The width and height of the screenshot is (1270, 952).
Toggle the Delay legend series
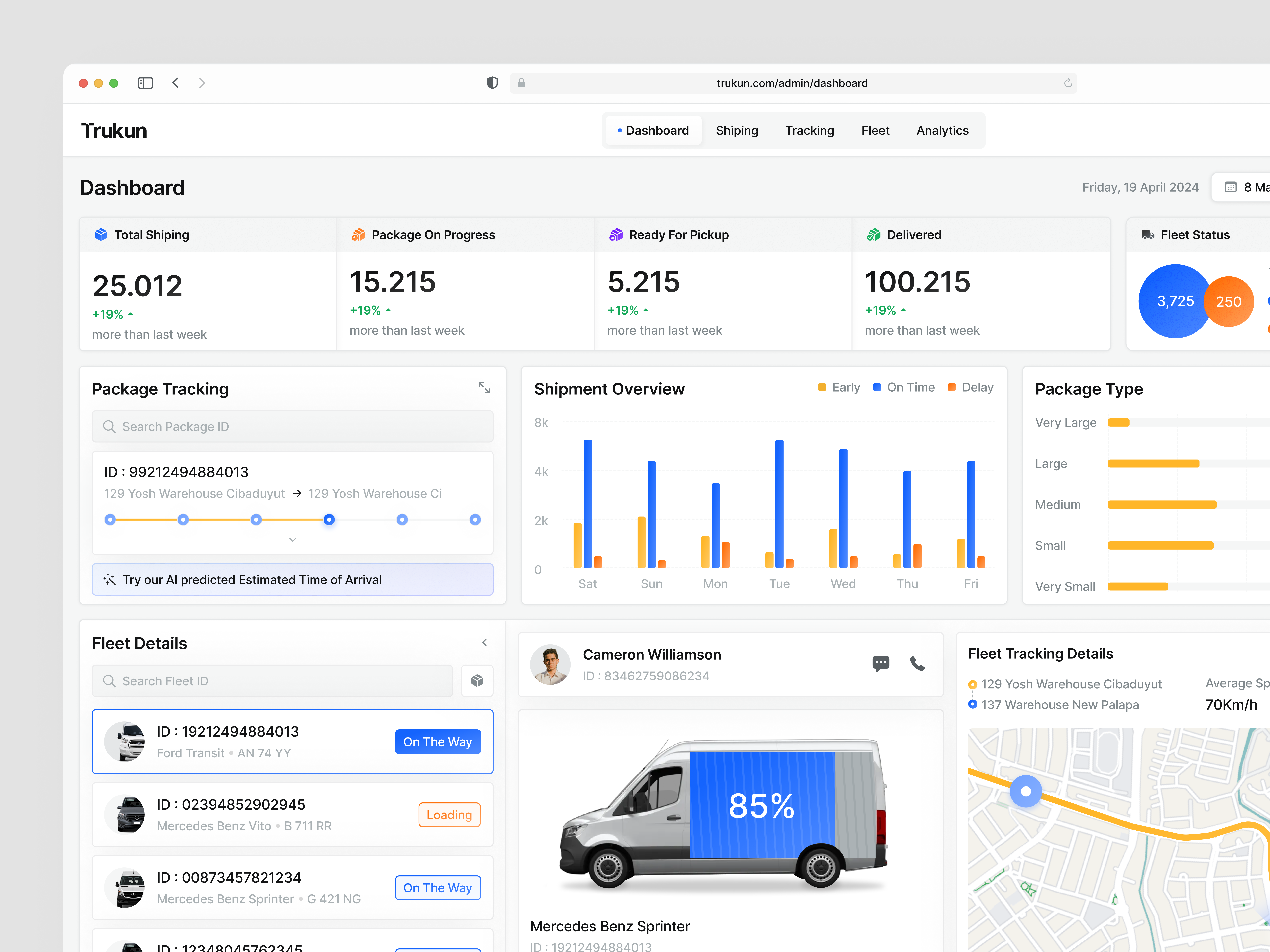(x=970, y=387)
